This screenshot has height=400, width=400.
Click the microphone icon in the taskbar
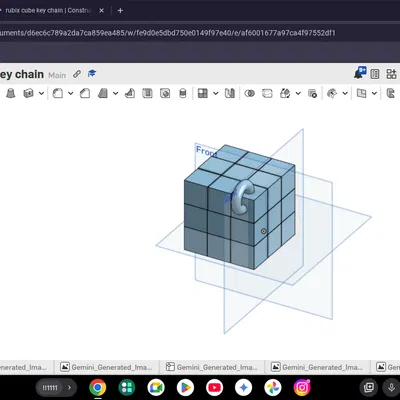pos(391,387)
